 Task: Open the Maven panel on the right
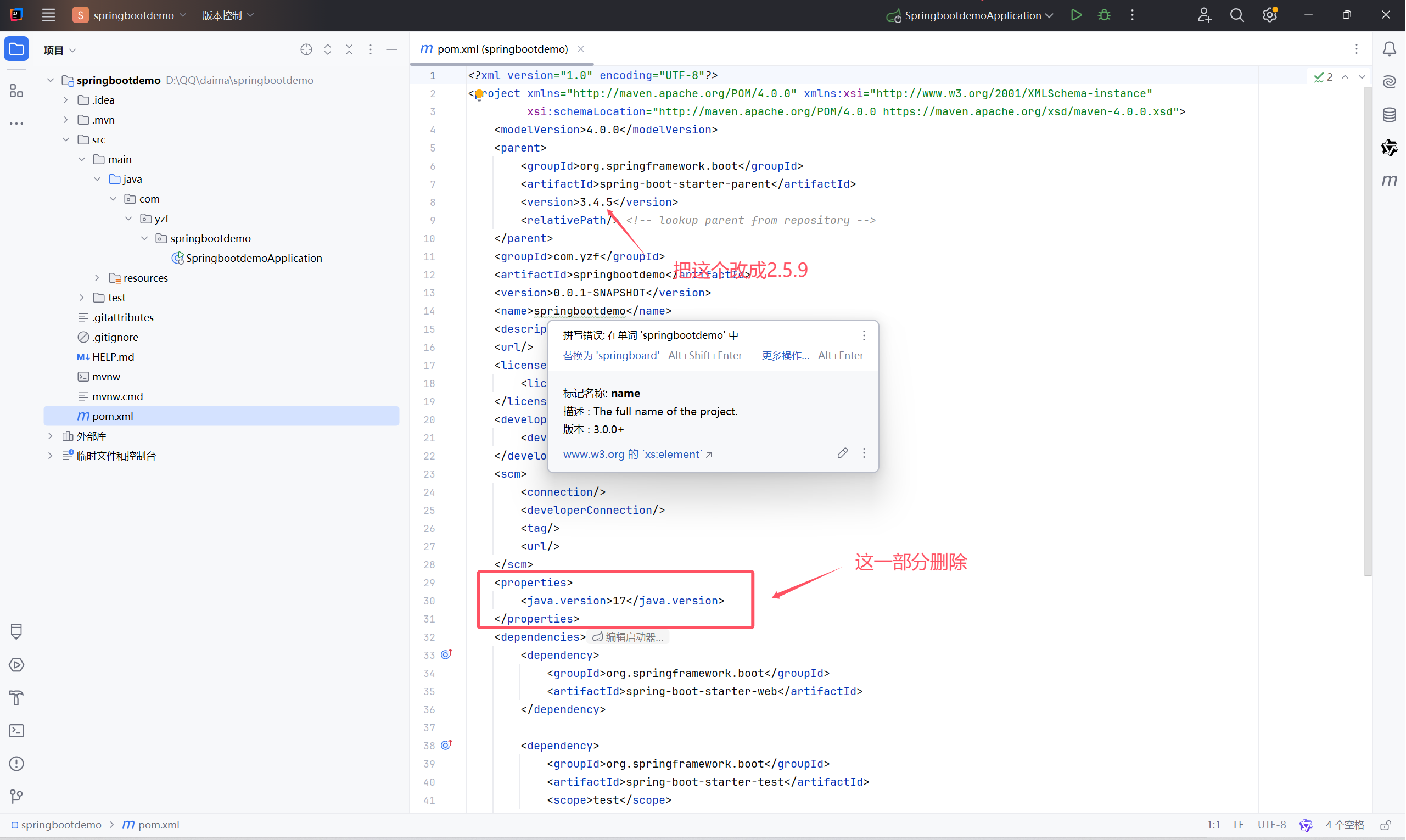tap(1390, 181)
